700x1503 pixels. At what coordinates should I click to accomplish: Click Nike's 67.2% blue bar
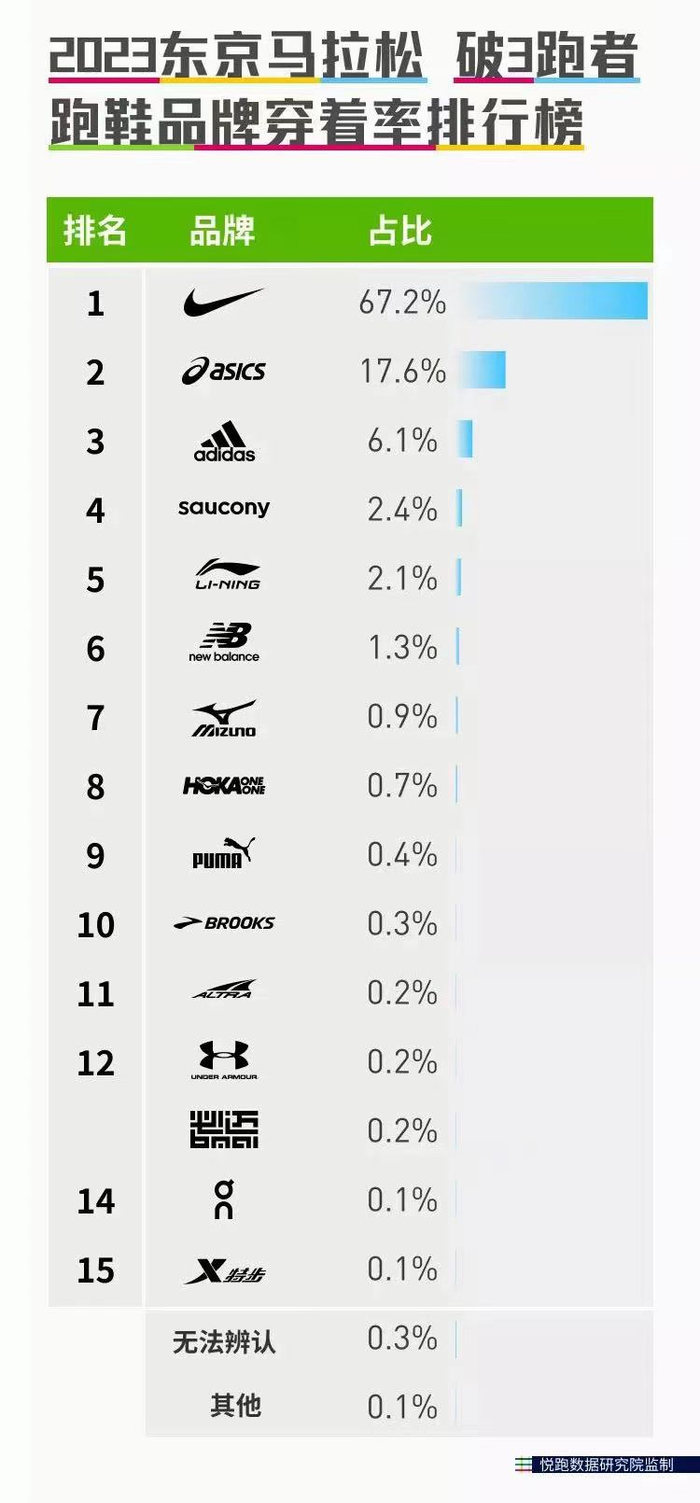click(x=553, y=301)
